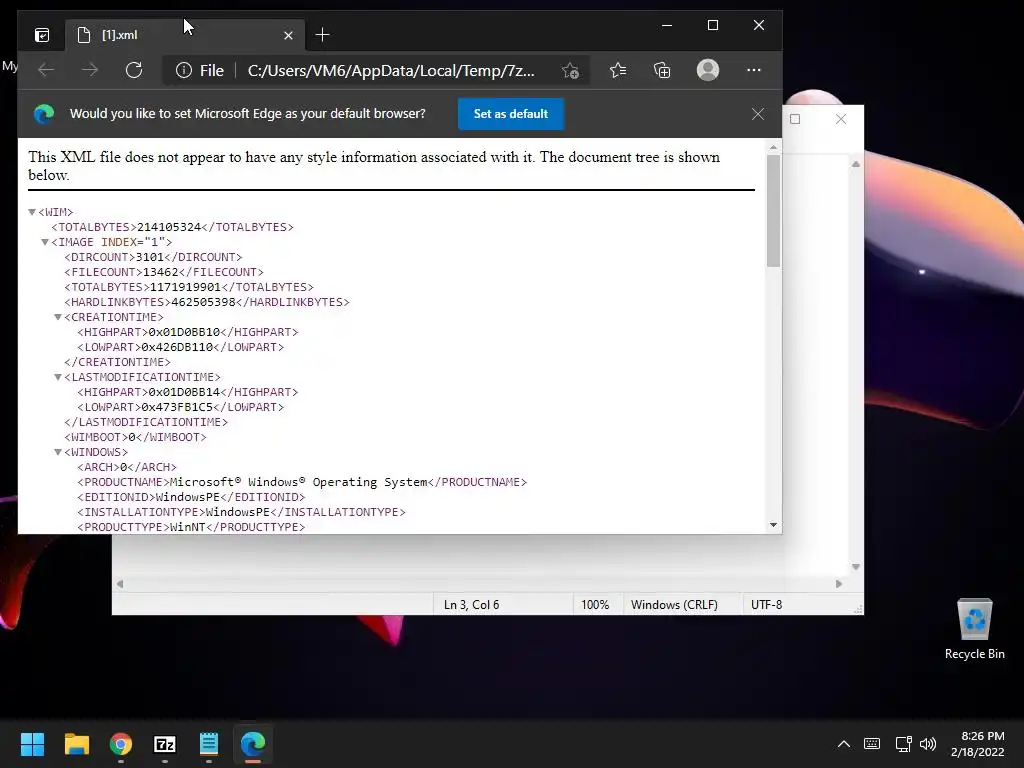This screenshot has height=768, width=1024.
Task: Switch to 7-Zip in taskbar
Action: pyautogui.click(x=165, y=744)
